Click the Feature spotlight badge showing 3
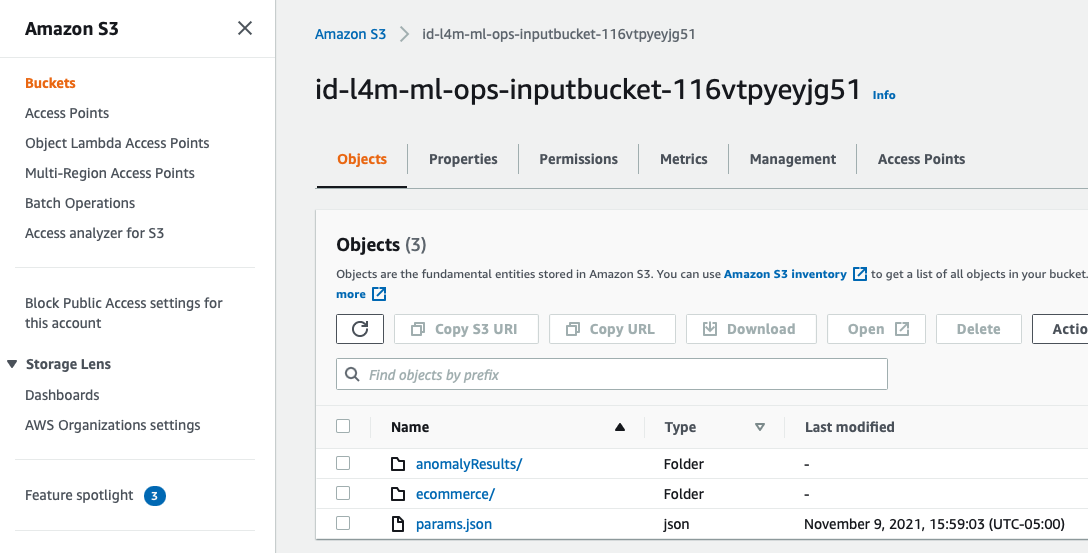The width and height of the screenshot is (1088, 553). click(x=155, y=495)
